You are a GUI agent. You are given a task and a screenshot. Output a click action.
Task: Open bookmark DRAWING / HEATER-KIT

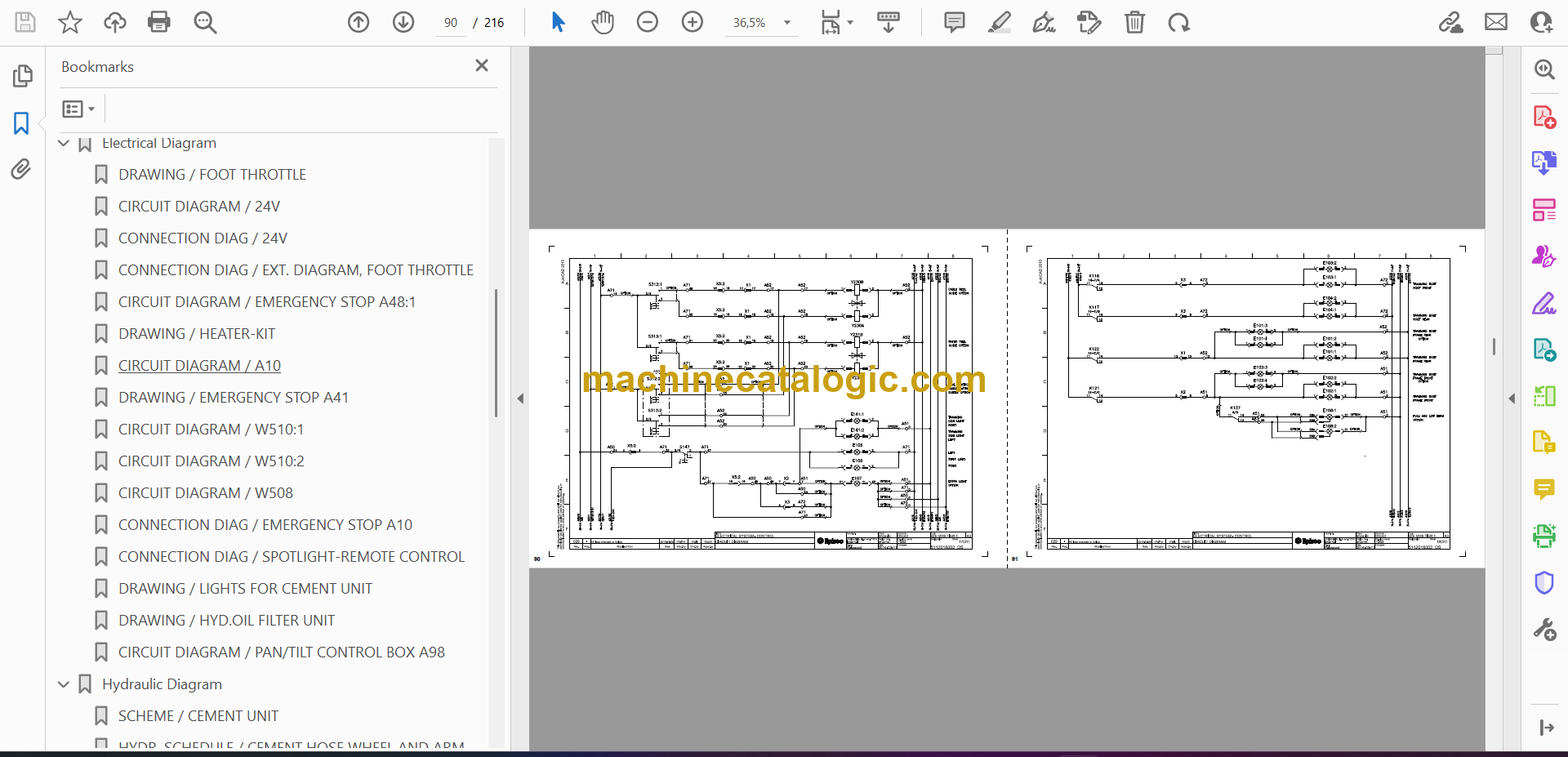click(197, 334)
